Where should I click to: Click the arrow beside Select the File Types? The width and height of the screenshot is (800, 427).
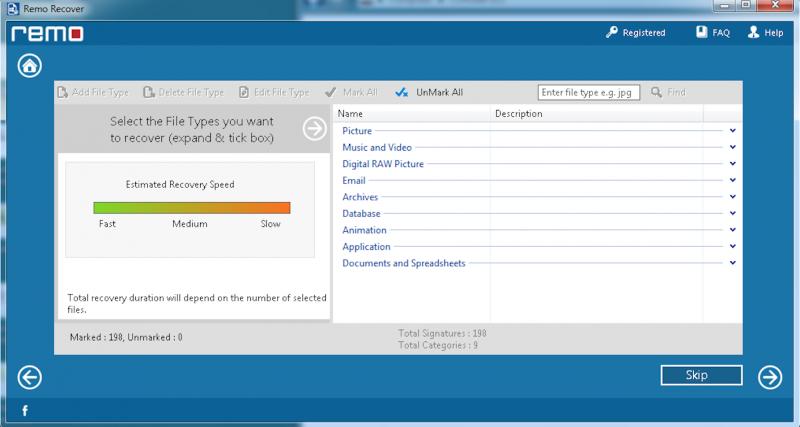tap(314, 129)
